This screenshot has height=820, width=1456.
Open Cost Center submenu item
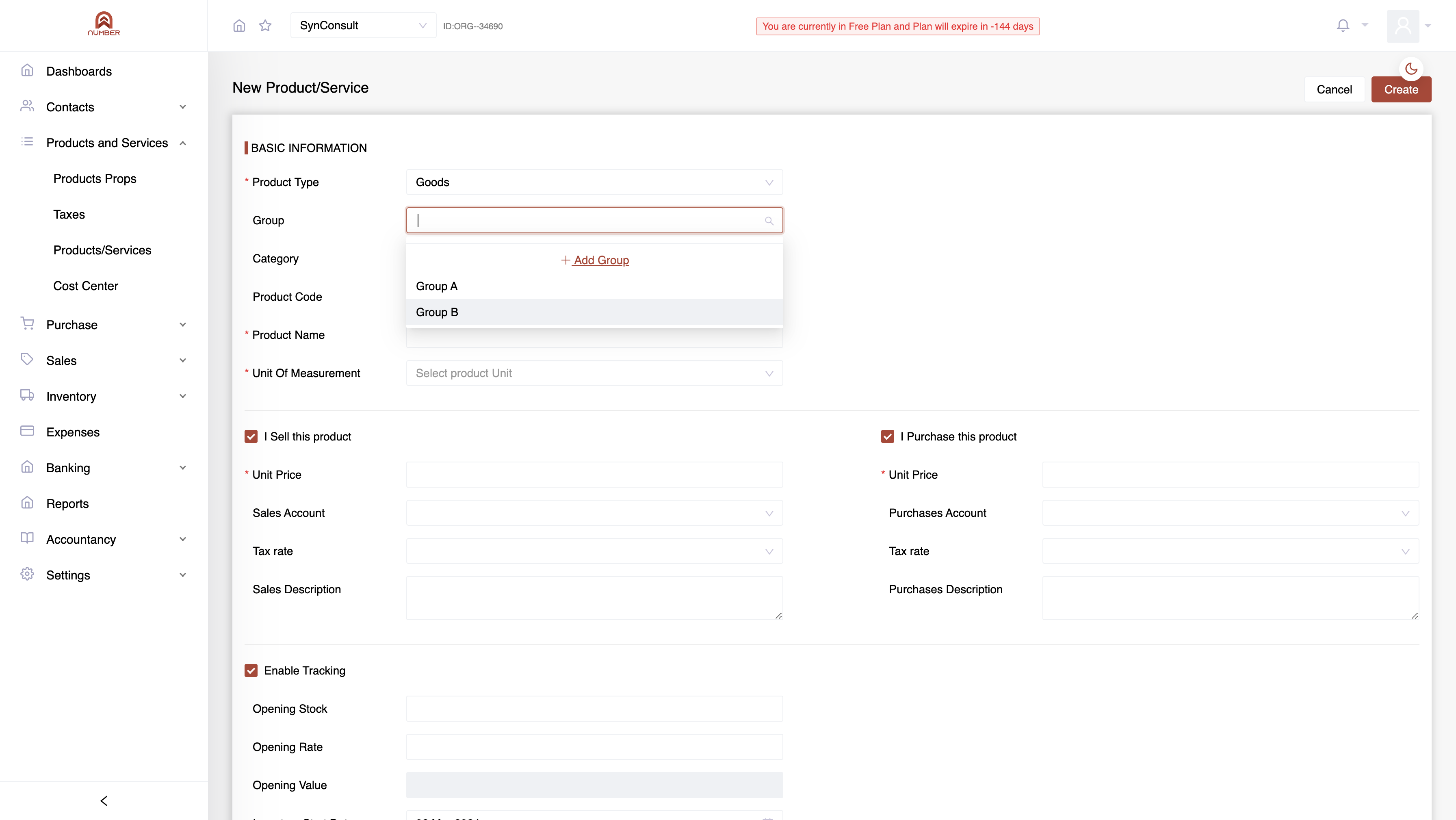coord(86,286)
